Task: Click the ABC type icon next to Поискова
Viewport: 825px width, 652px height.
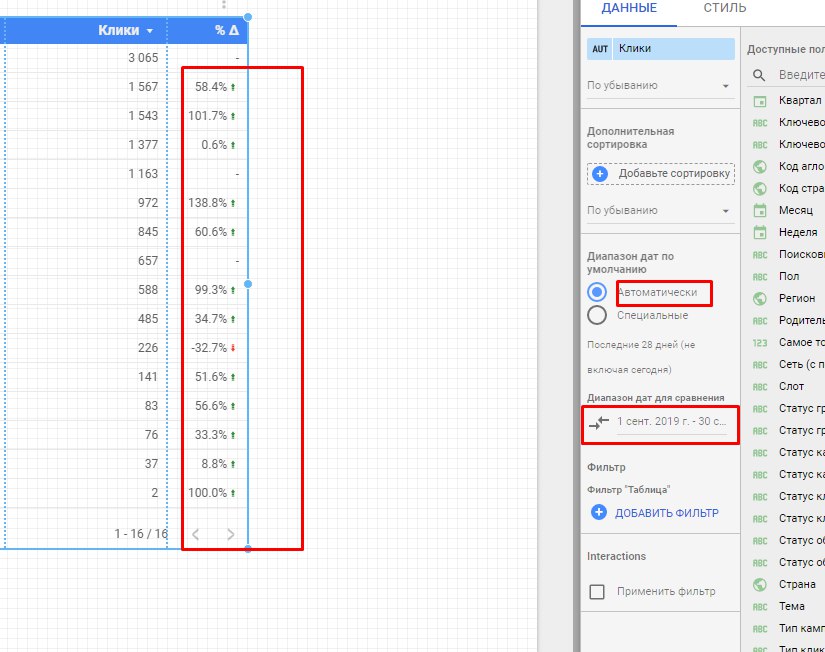Action: point(760,255)
